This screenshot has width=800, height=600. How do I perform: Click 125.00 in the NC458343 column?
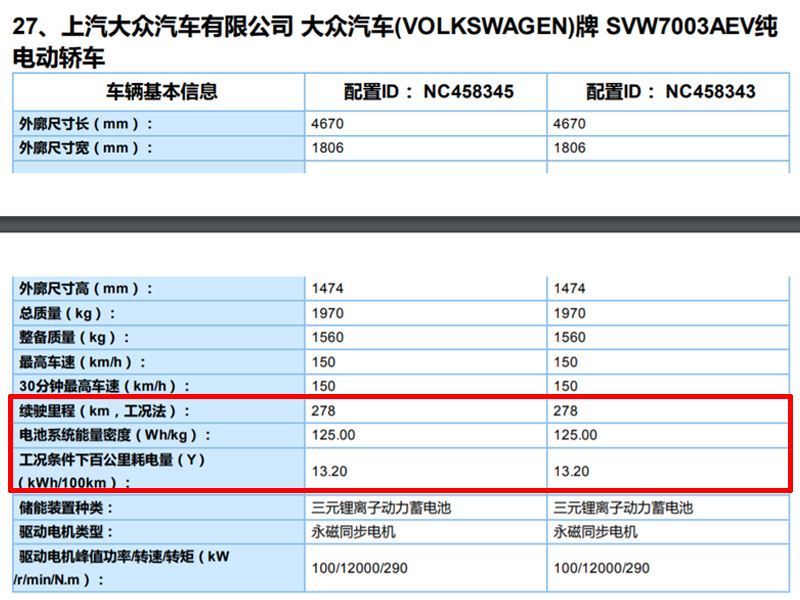click(576, 435)
